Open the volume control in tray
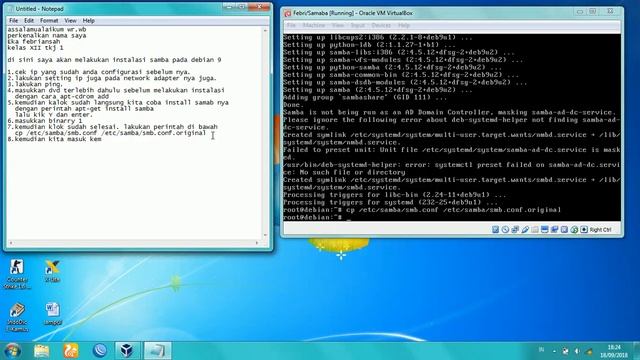640x360 pixels. (577, 351)
